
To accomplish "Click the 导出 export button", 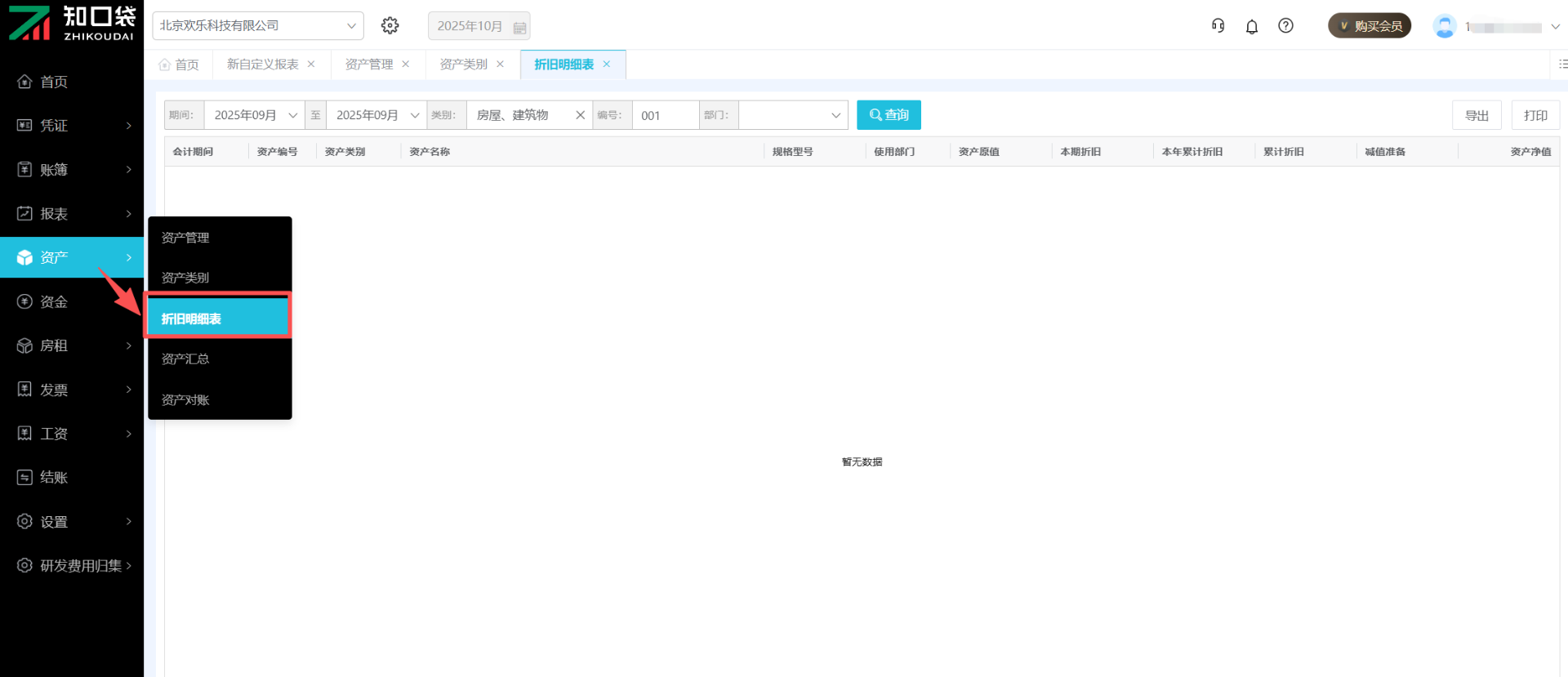I will [1476, 115].
